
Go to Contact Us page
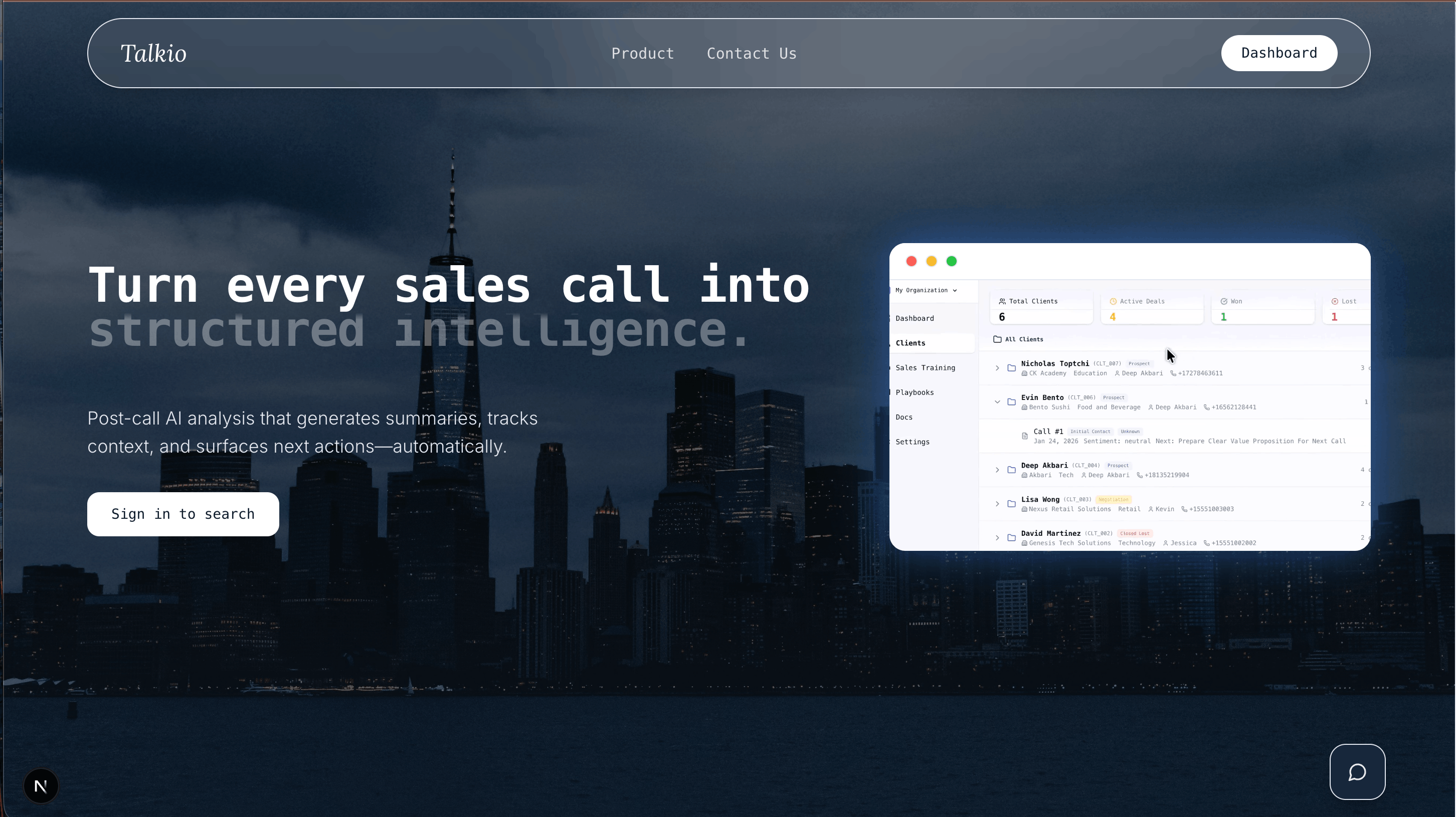point(751,54)
